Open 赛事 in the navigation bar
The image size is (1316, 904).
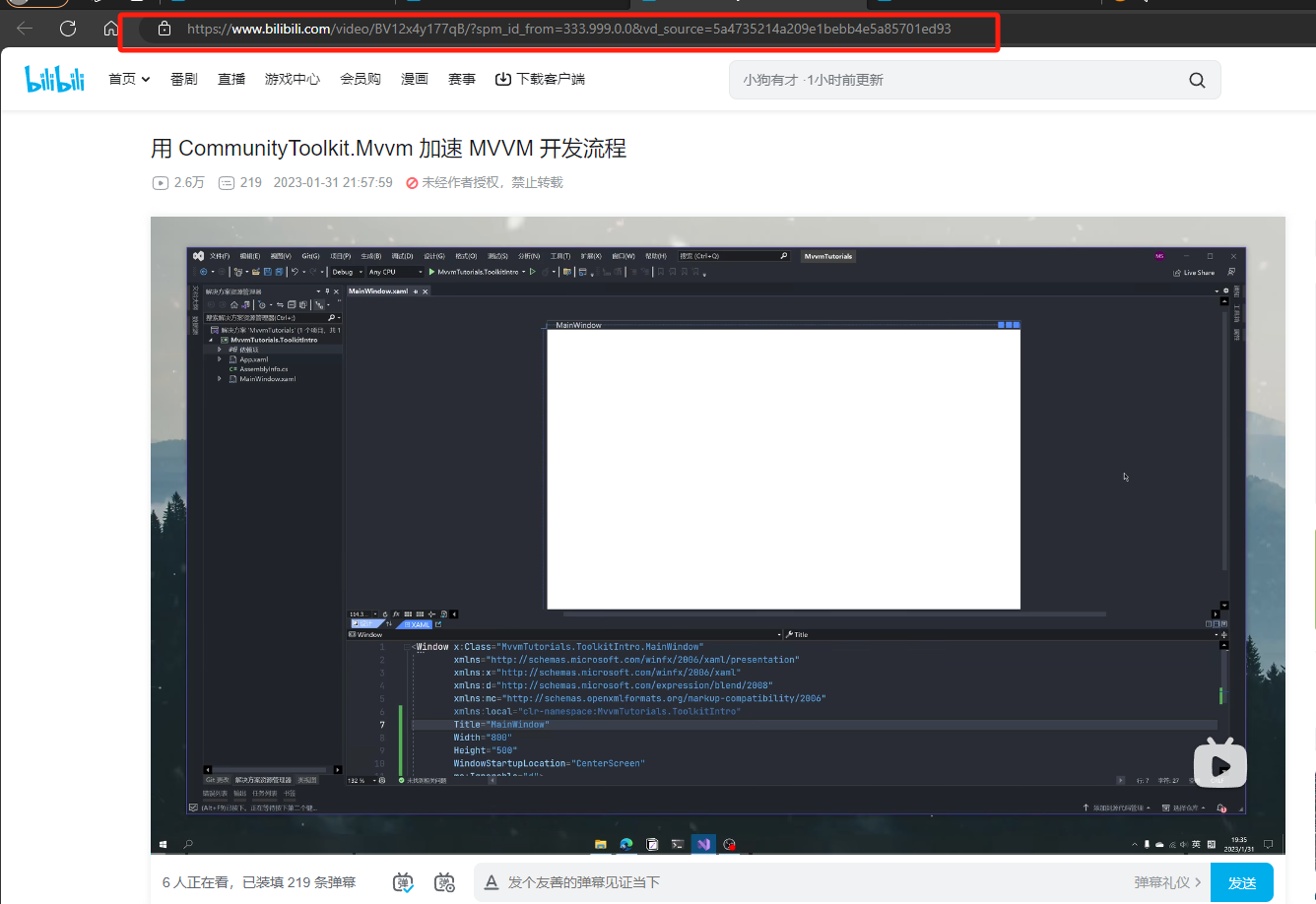click(462, 79)
